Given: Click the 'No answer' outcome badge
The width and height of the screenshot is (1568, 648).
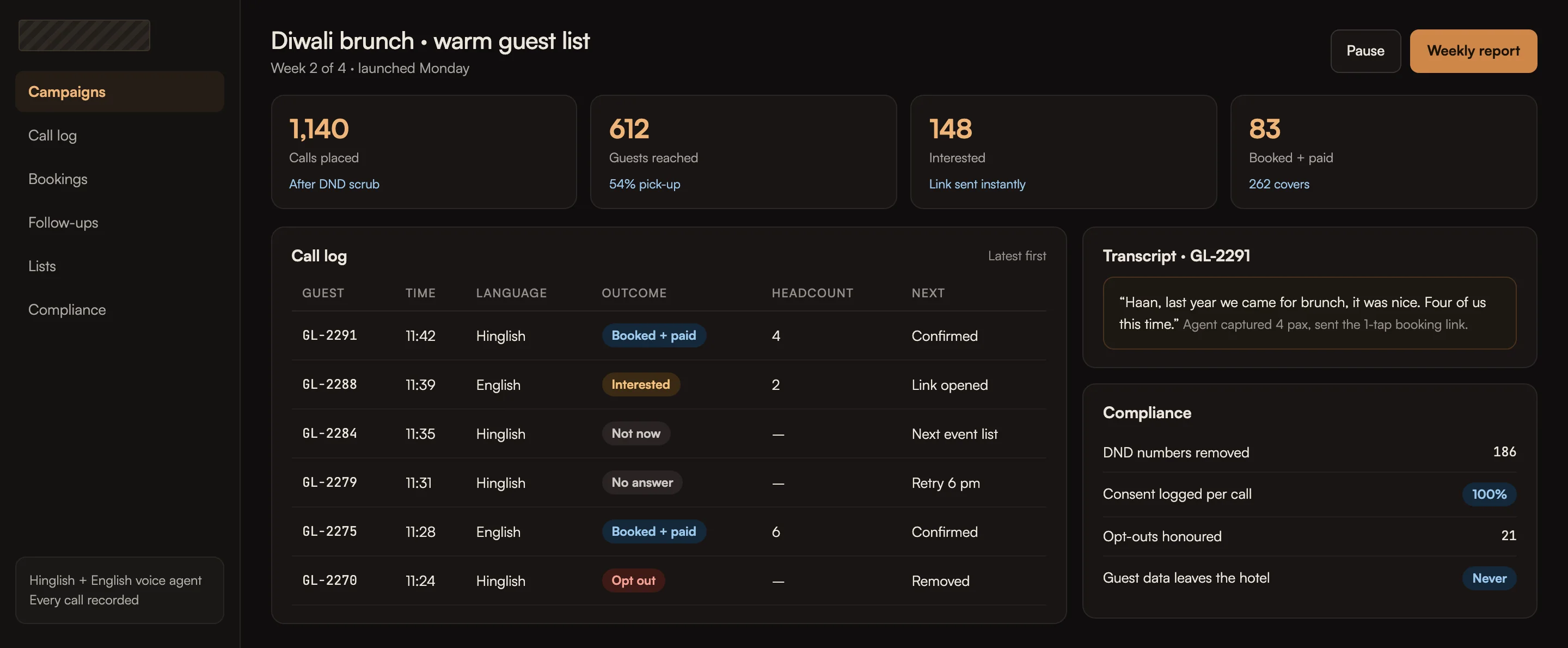Looking at the screenshot, I should pyautogui.click(x=642, y=483).
